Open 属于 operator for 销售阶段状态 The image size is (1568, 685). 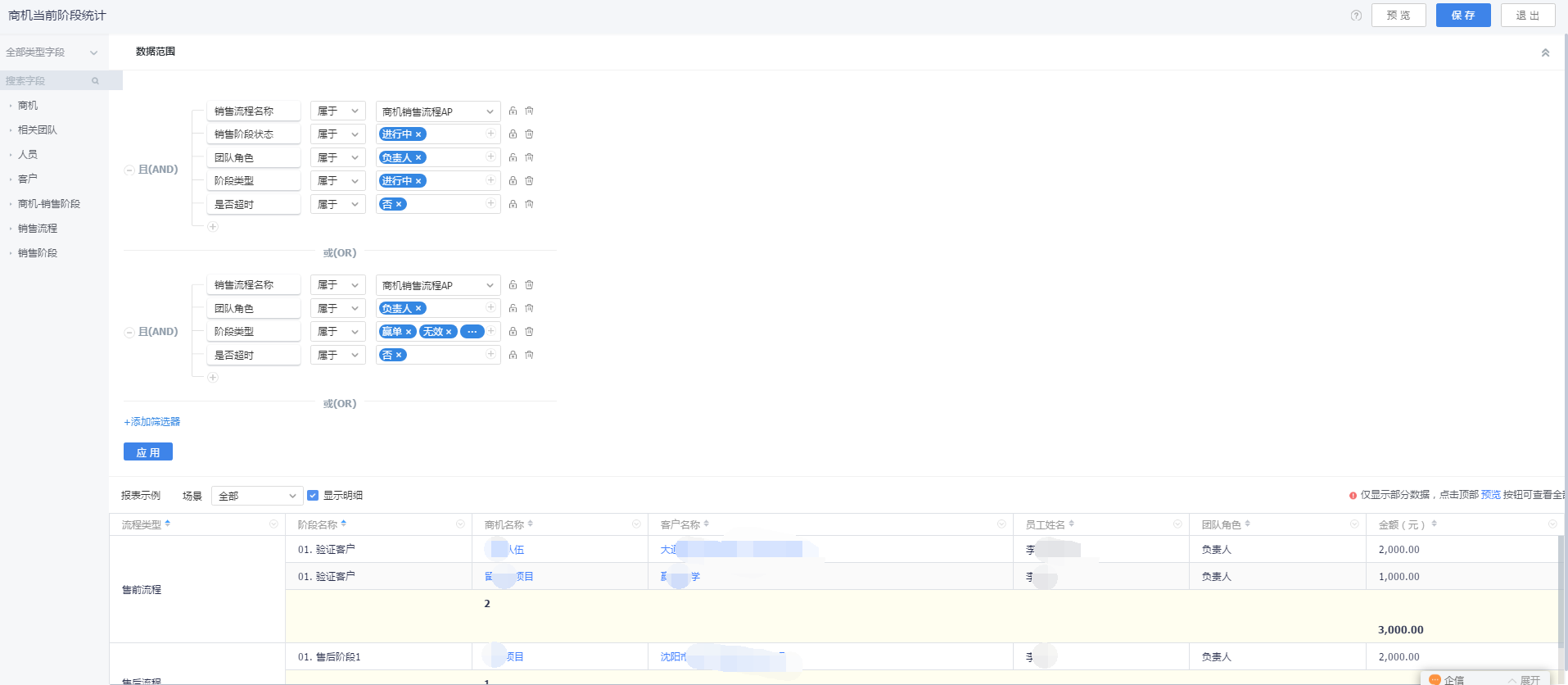338,134
